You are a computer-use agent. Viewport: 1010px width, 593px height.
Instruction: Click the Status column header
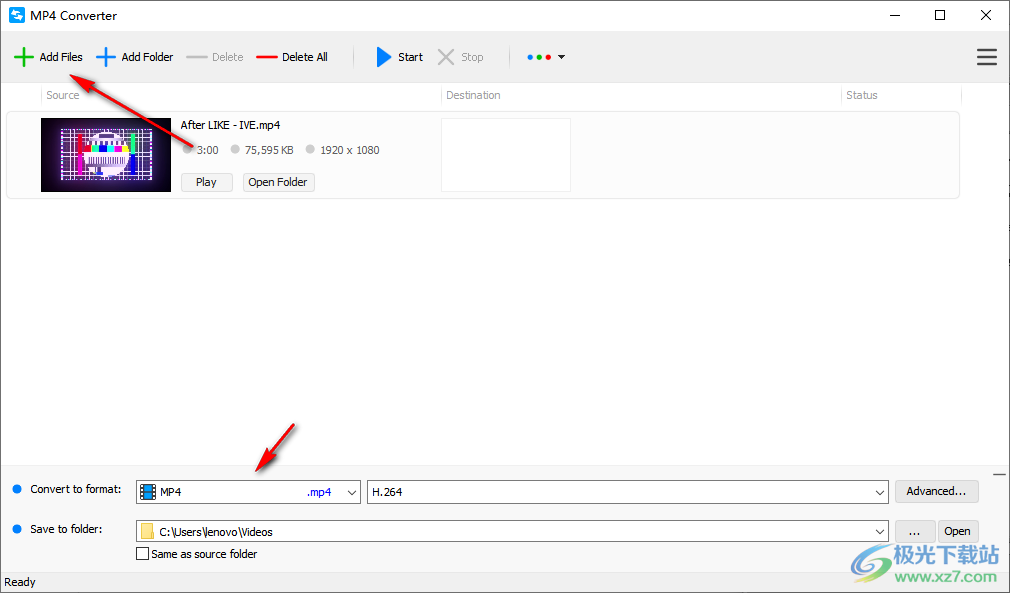[861, 94]
